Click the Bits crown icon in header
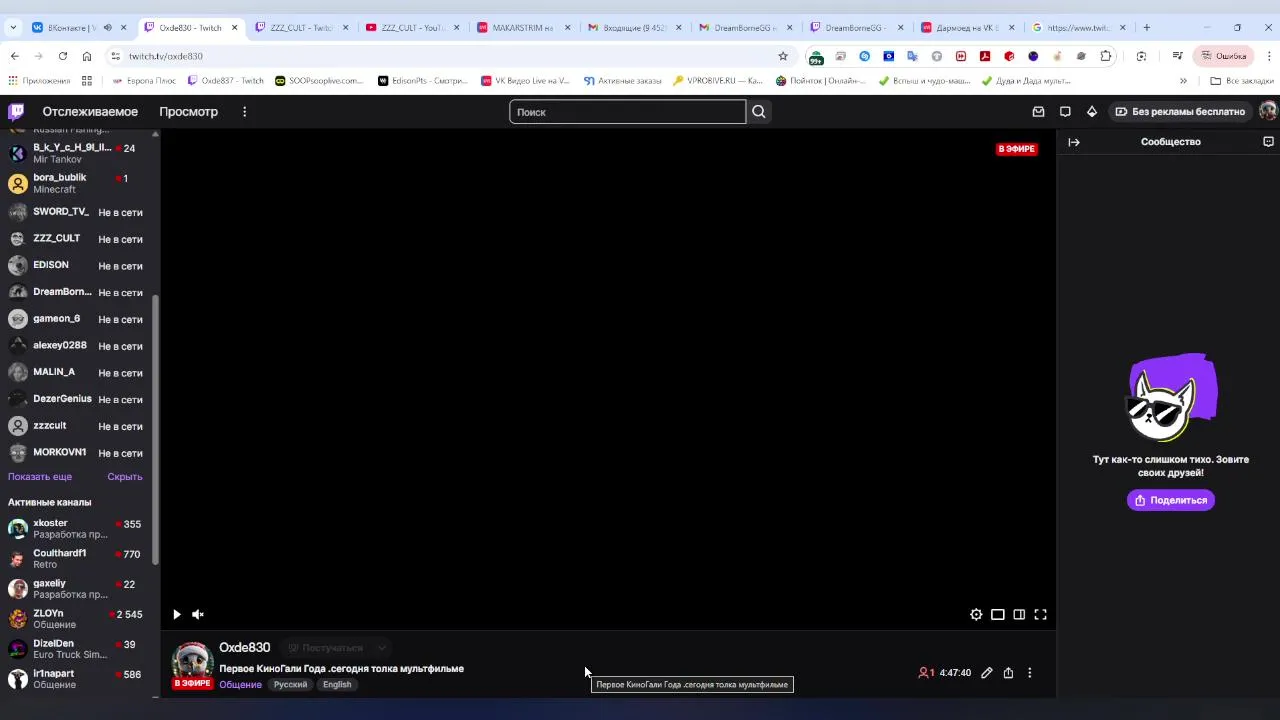1280x720 pixels. [1092, 112]
